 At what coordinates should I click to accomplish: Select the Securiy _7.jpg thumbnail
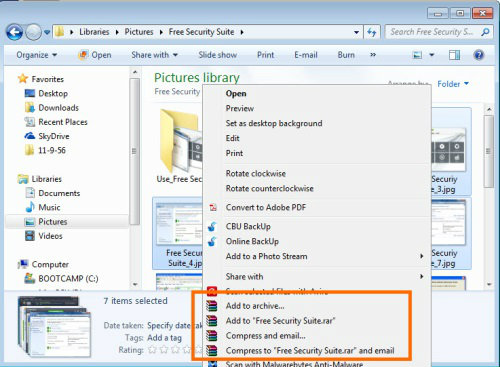[x=451, y=233]
